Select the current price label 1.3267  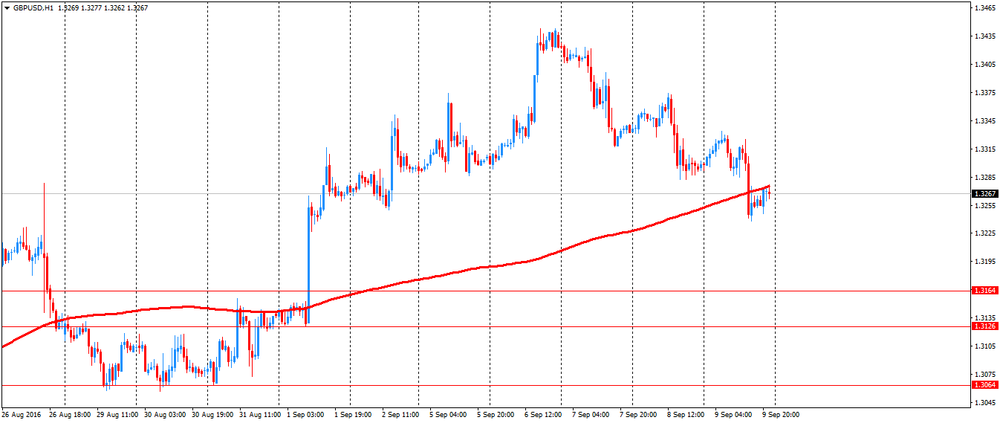coord(983,193)
